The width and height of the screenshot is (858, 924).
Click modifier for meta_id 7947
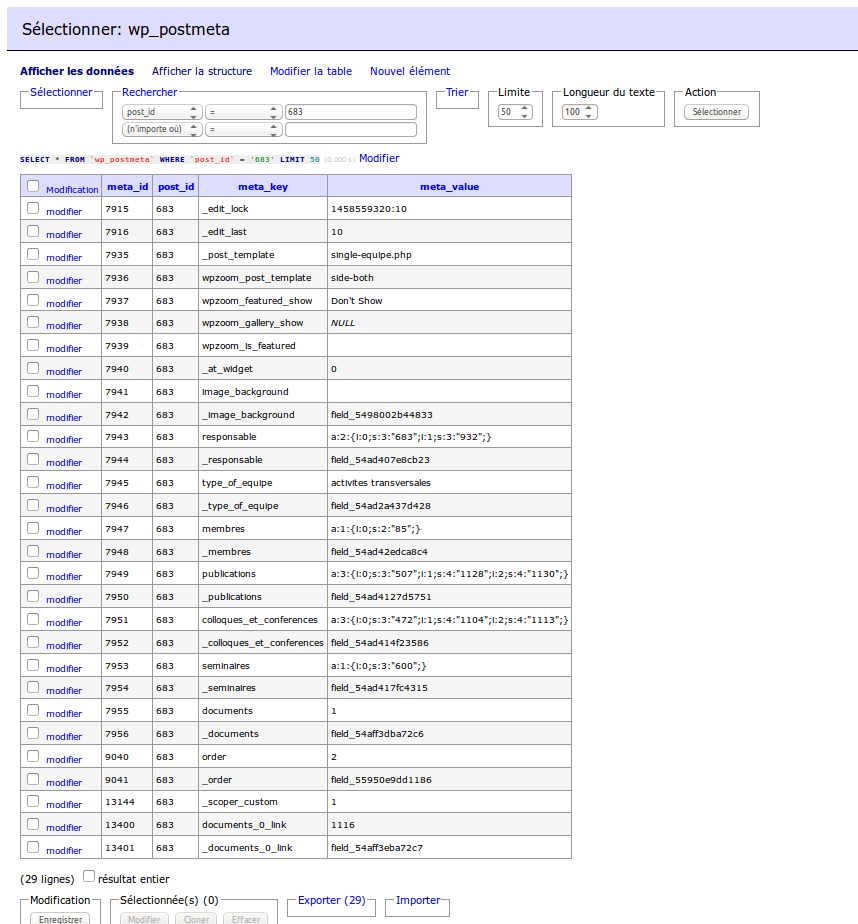click(x=64, y=532)
